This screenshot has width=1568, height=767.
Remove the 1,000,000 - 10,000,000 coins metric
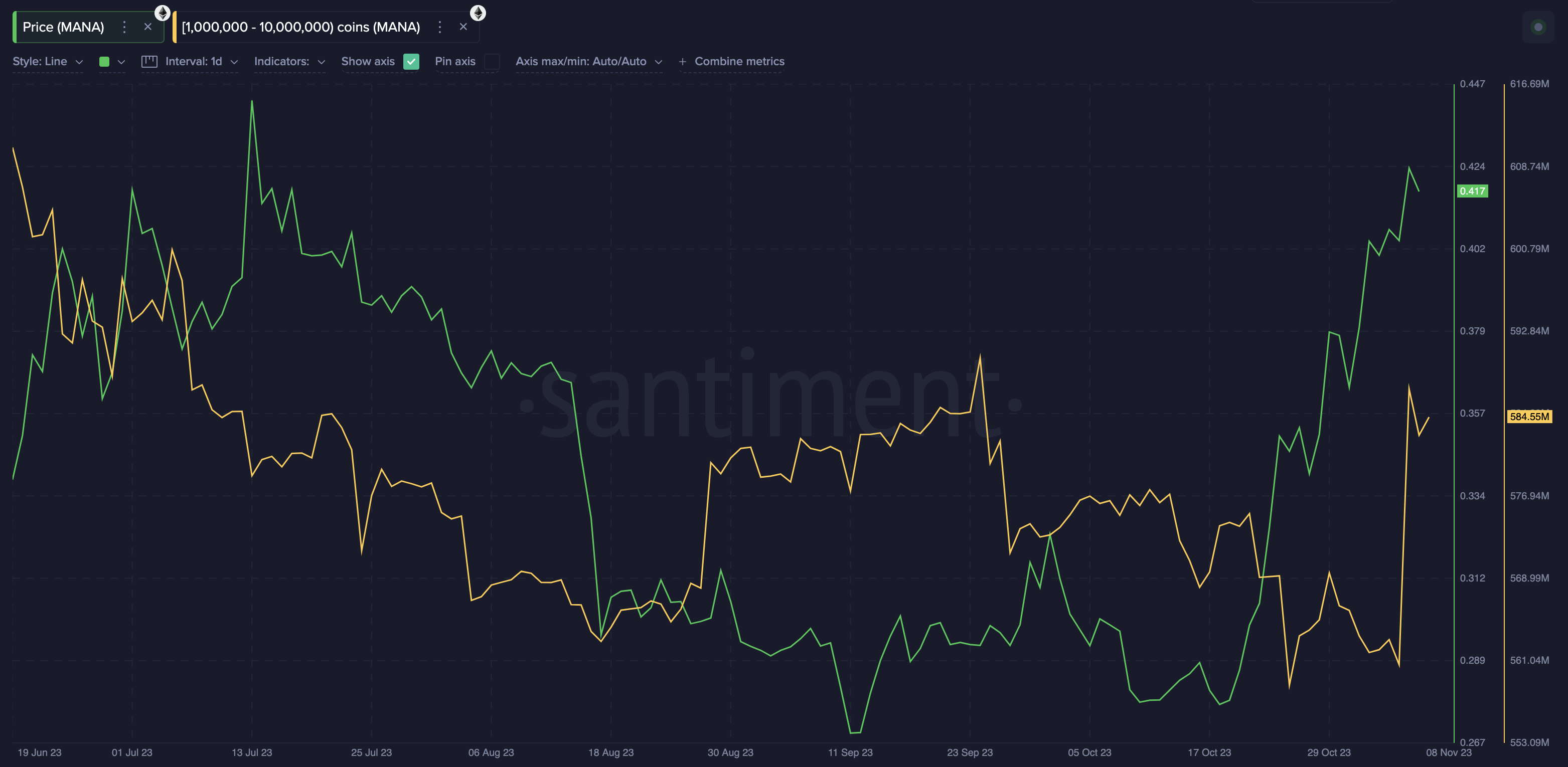click(463, 27)
